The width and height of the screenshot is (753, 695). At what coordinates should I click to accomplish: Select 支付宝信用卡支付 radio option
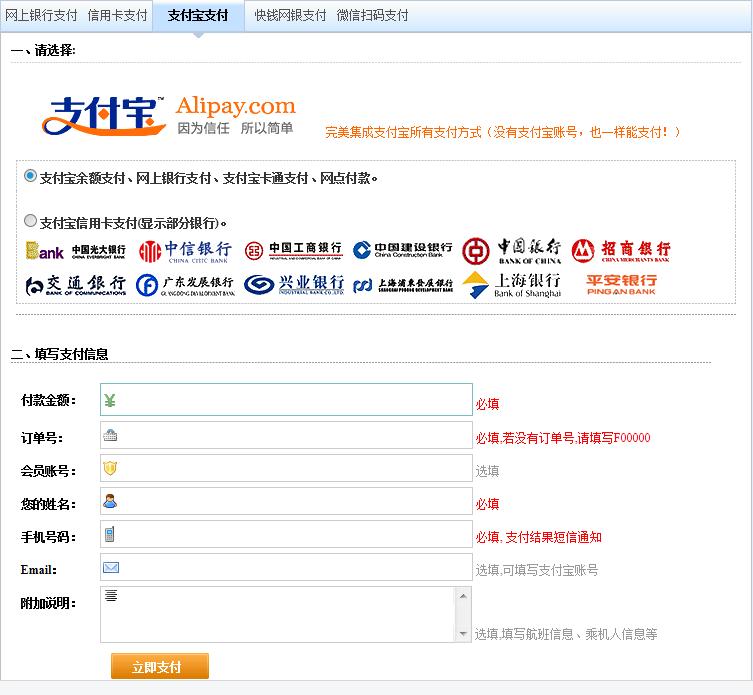pos(30,221)
